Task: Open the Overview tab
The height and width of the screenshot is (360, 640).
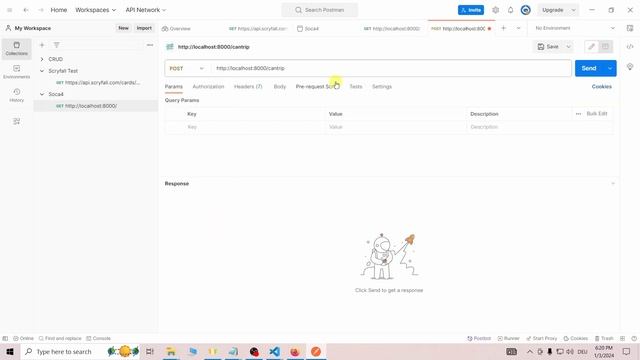Action: pos(176,29)
